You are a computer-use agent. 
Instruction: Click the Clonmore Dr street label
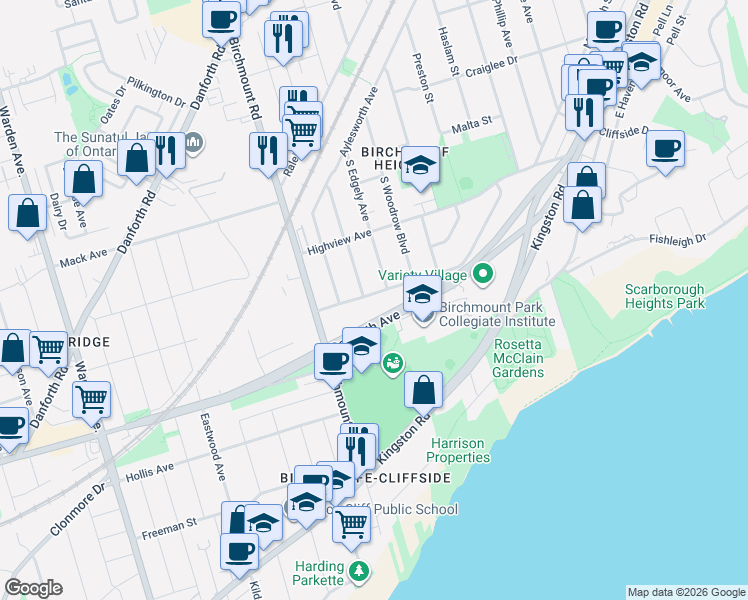click(x=77, y=509)
